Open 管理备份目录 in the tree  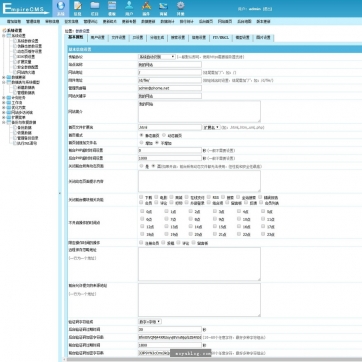(28, 138)
